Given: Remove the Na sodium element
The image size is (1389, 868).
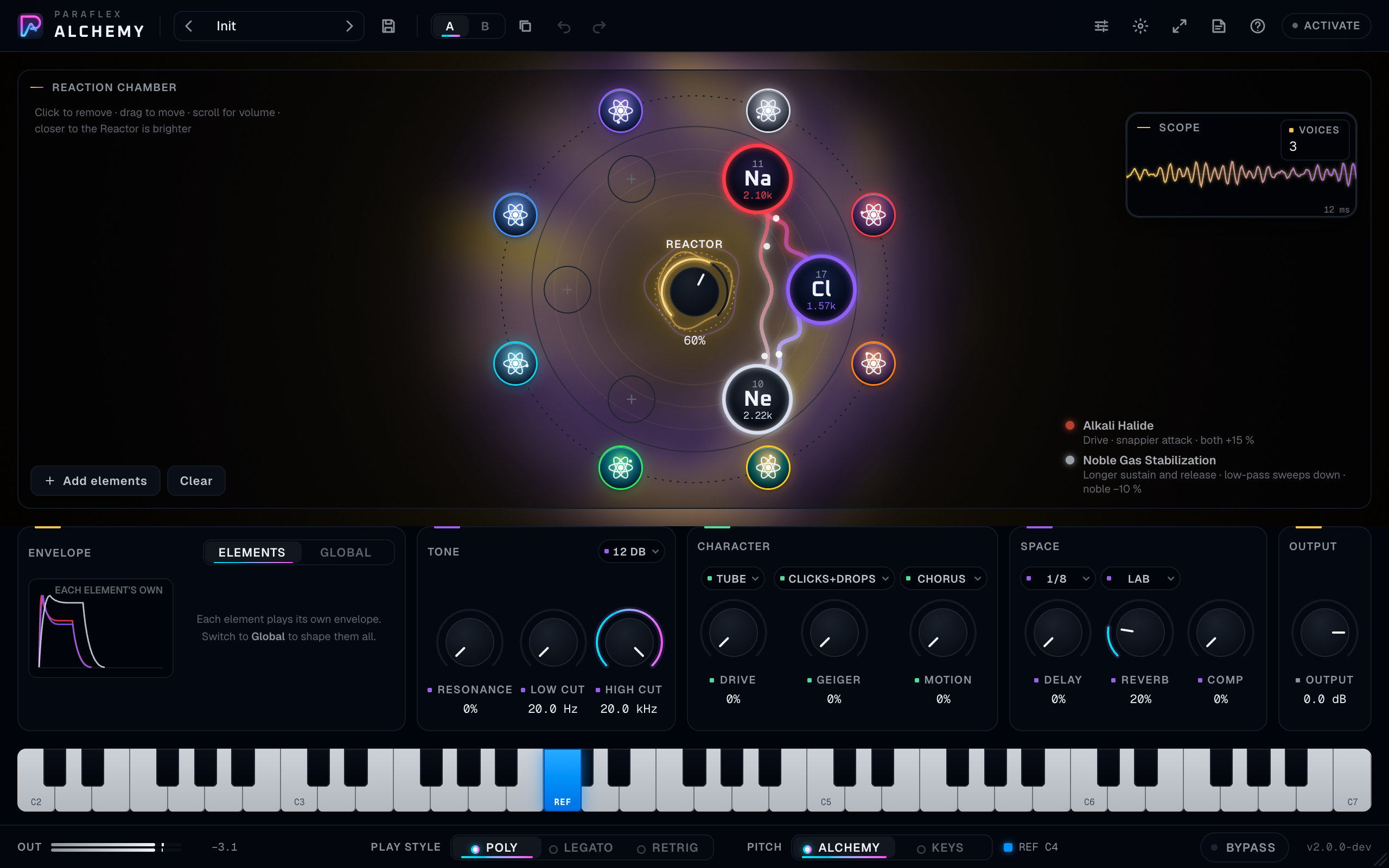Looking at the screenshot, I should 757,179.
